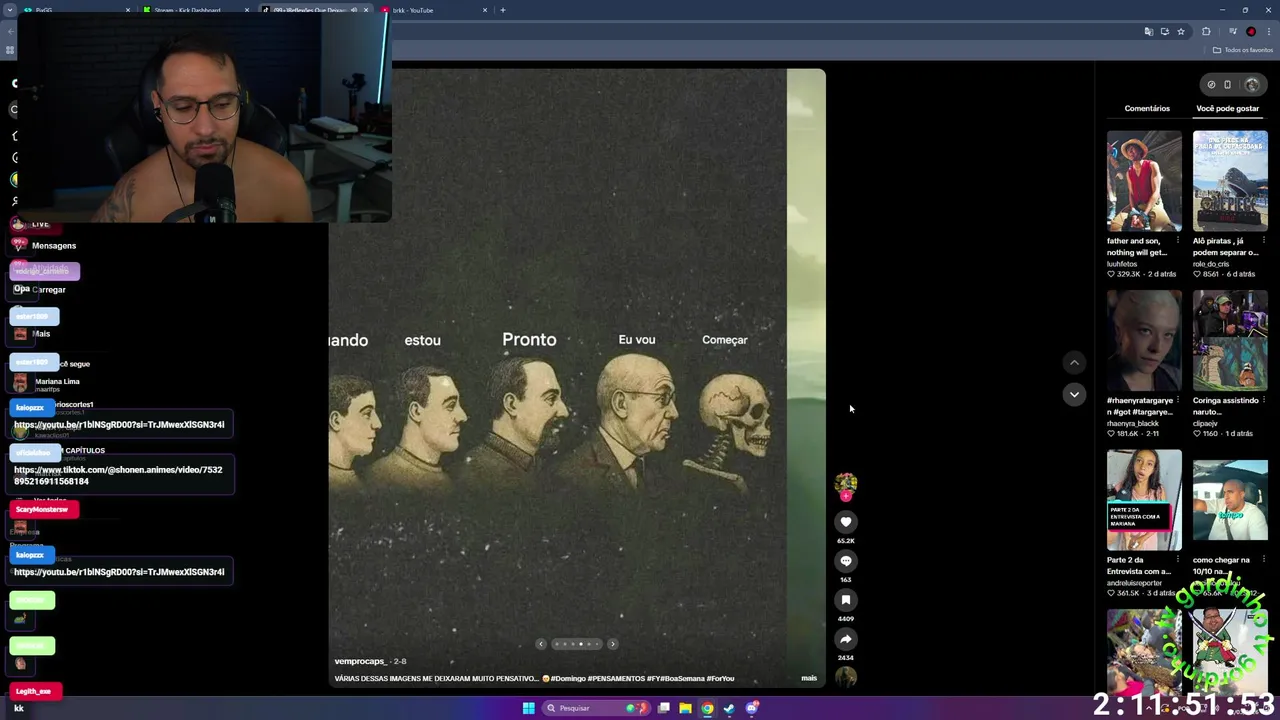Open the 'Alô piratas' recommended video

tap(1230, 181)
